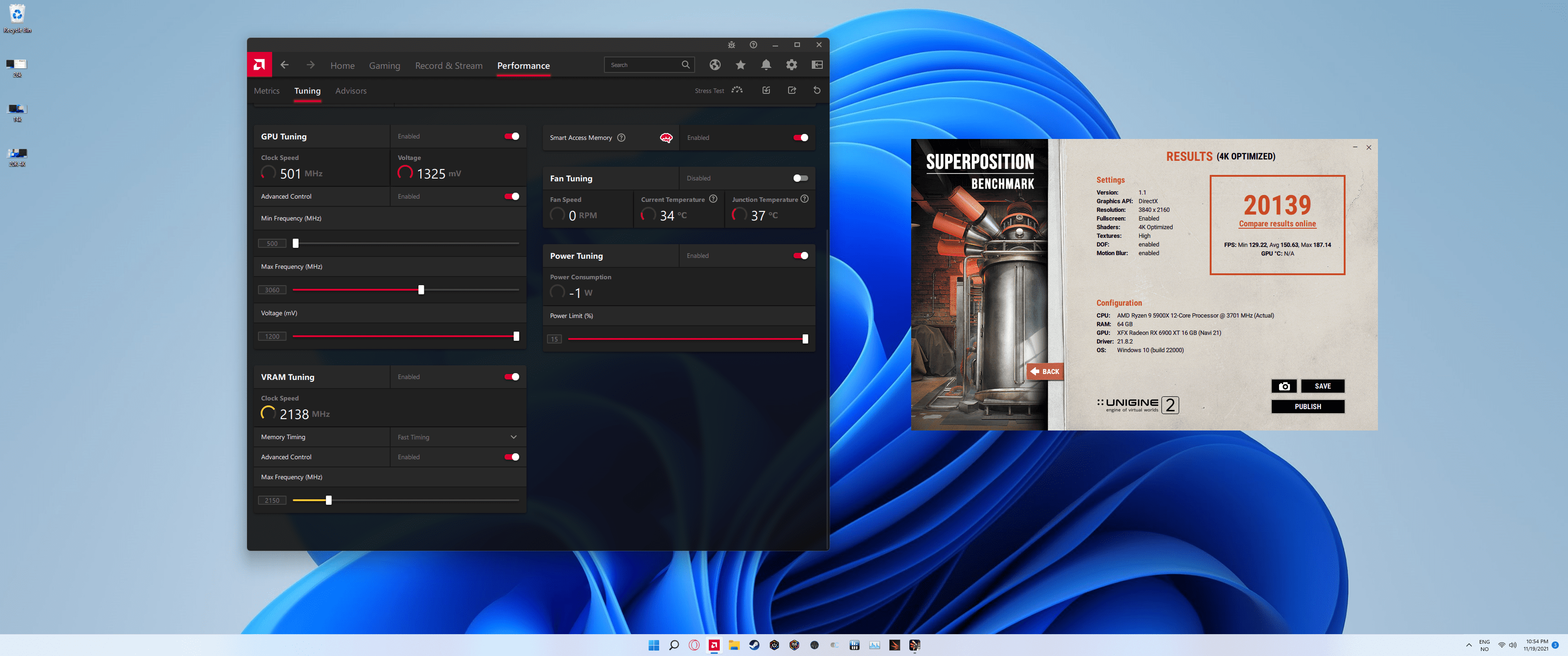The image size is (1568, 656).
Task: Click the reset tuning icon
Action: pos(817,90)
